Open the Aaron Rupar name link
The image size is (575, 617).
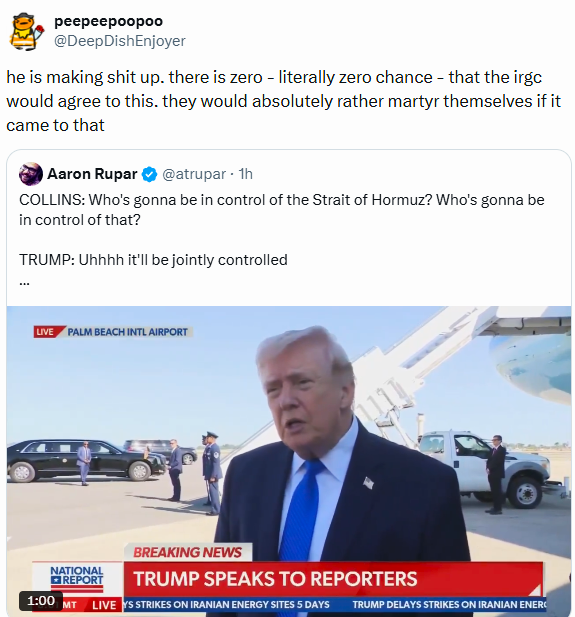click(92, 174)
